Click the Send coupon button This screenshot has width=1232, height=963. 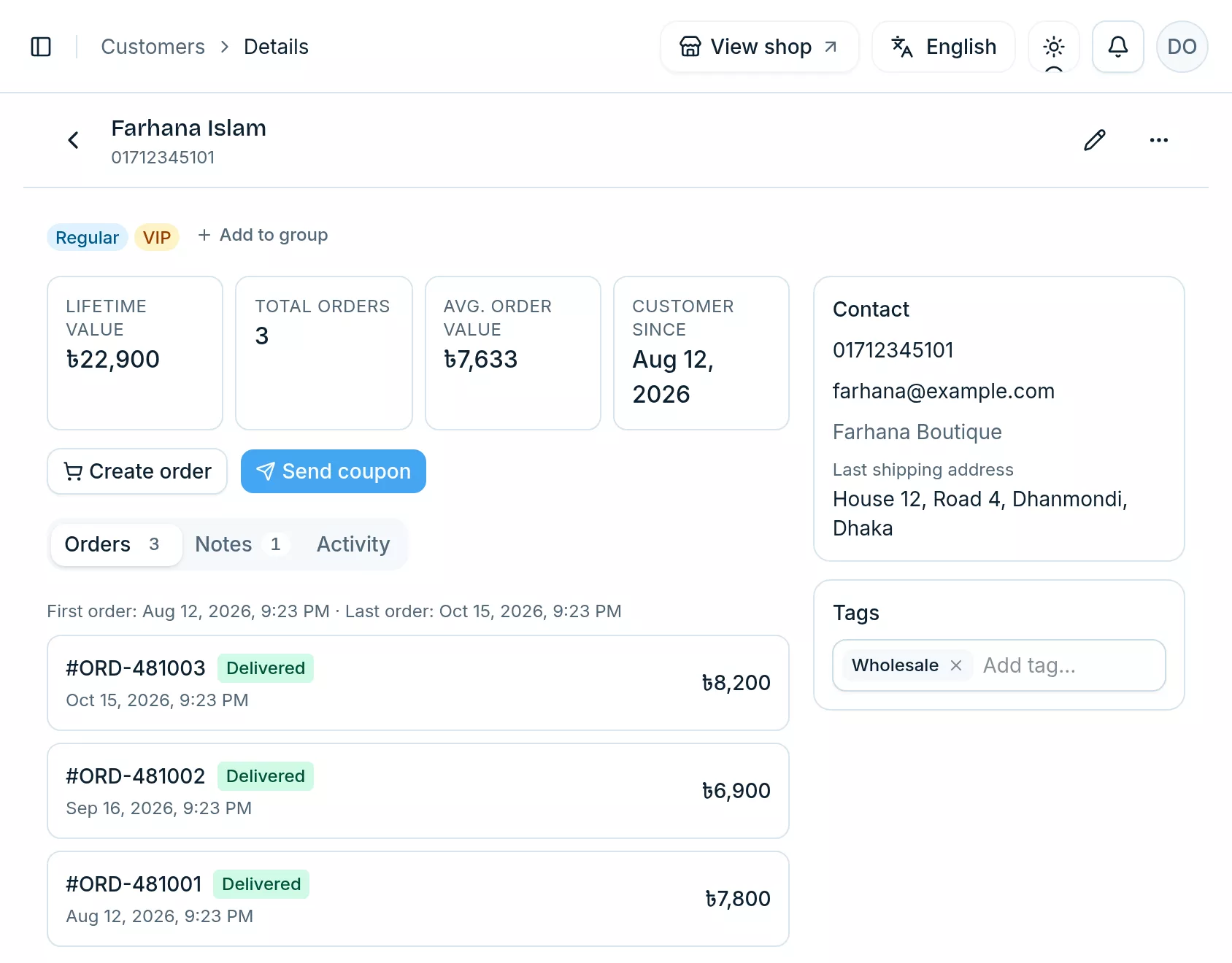point(334,471)
